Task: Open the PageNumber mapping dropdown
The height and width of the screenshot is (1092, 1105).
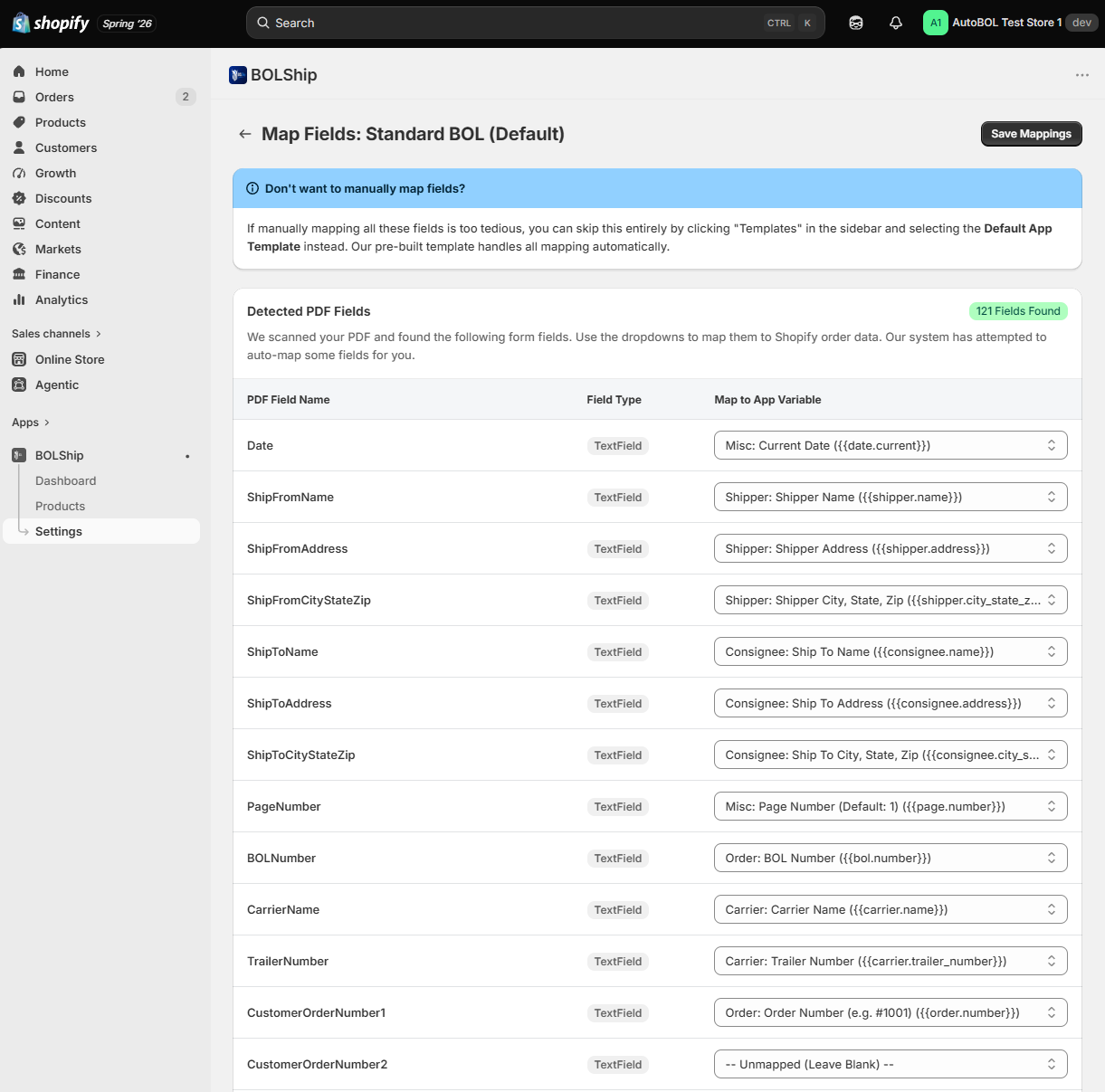Action: [x=891, y=806]
